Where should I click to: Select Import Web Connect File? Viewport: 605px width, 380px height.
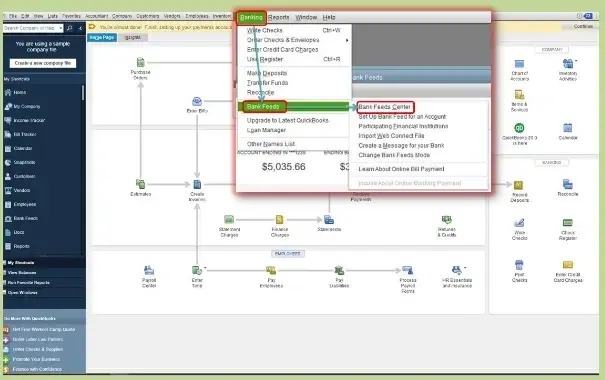click(x=391, y=136)
